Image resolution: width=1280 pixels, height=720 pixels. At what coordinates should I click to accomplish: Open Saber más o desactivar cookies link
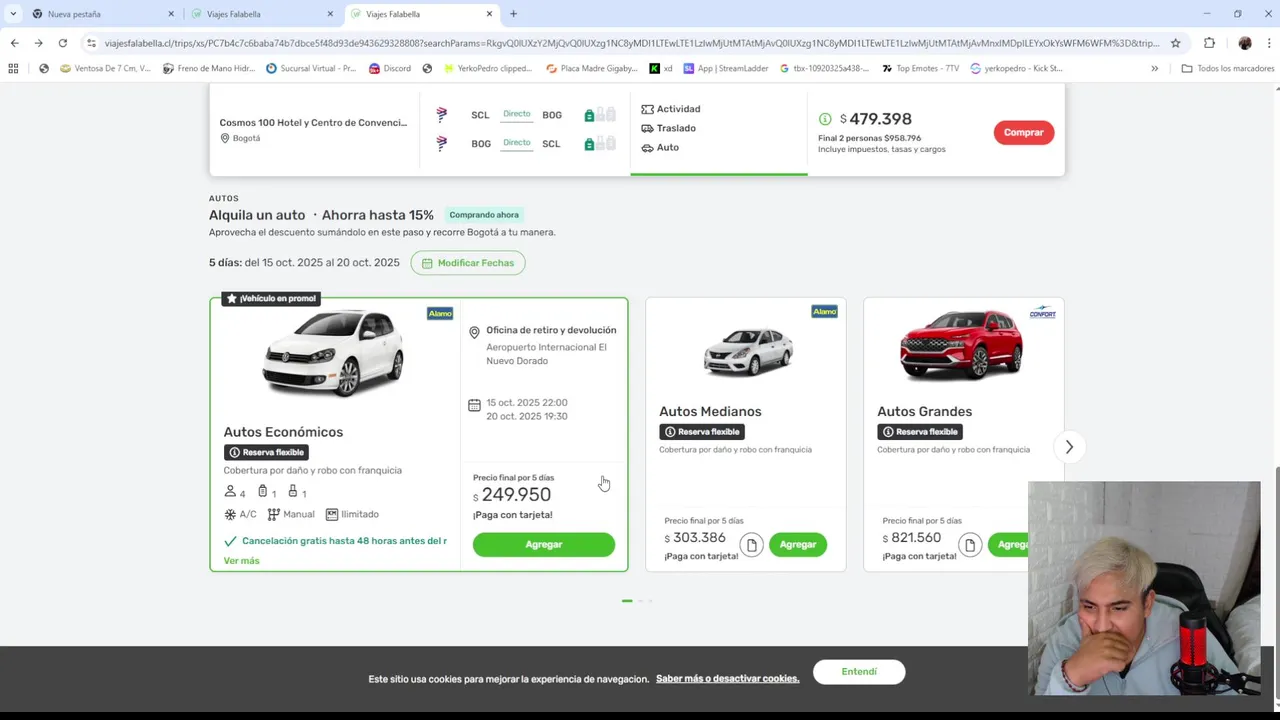click(x=727, y=679)
